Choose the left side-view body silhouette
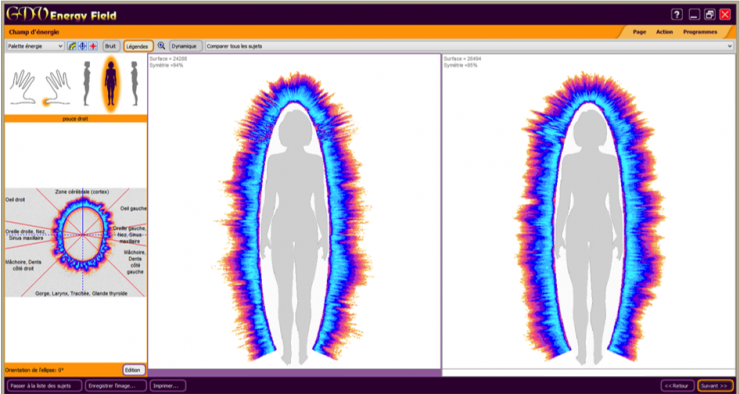 click(x=86, y=83)
